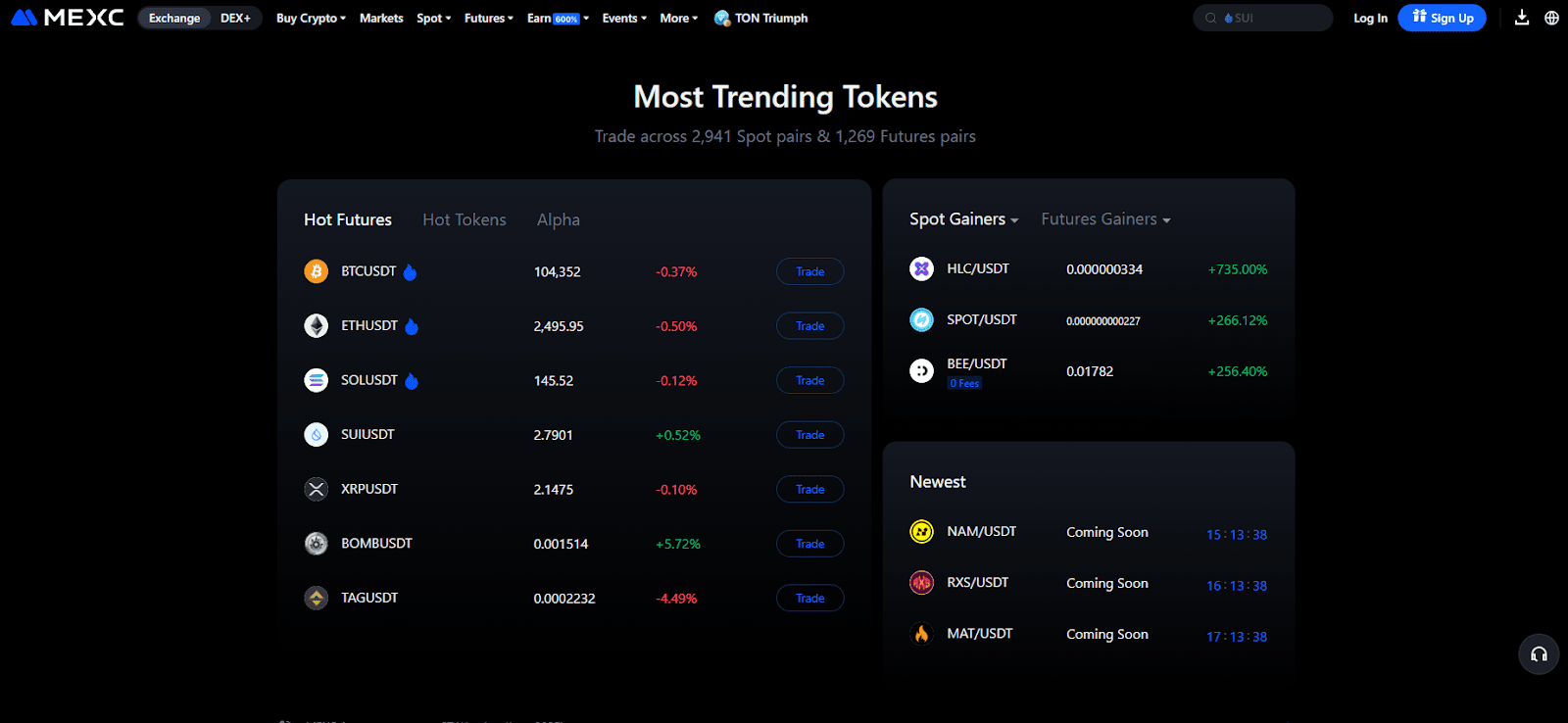The height and width of the screenshot is (723, 1568).
Task: Click the gift icon in Sign Up
Action: click(x=1419, y=17)
